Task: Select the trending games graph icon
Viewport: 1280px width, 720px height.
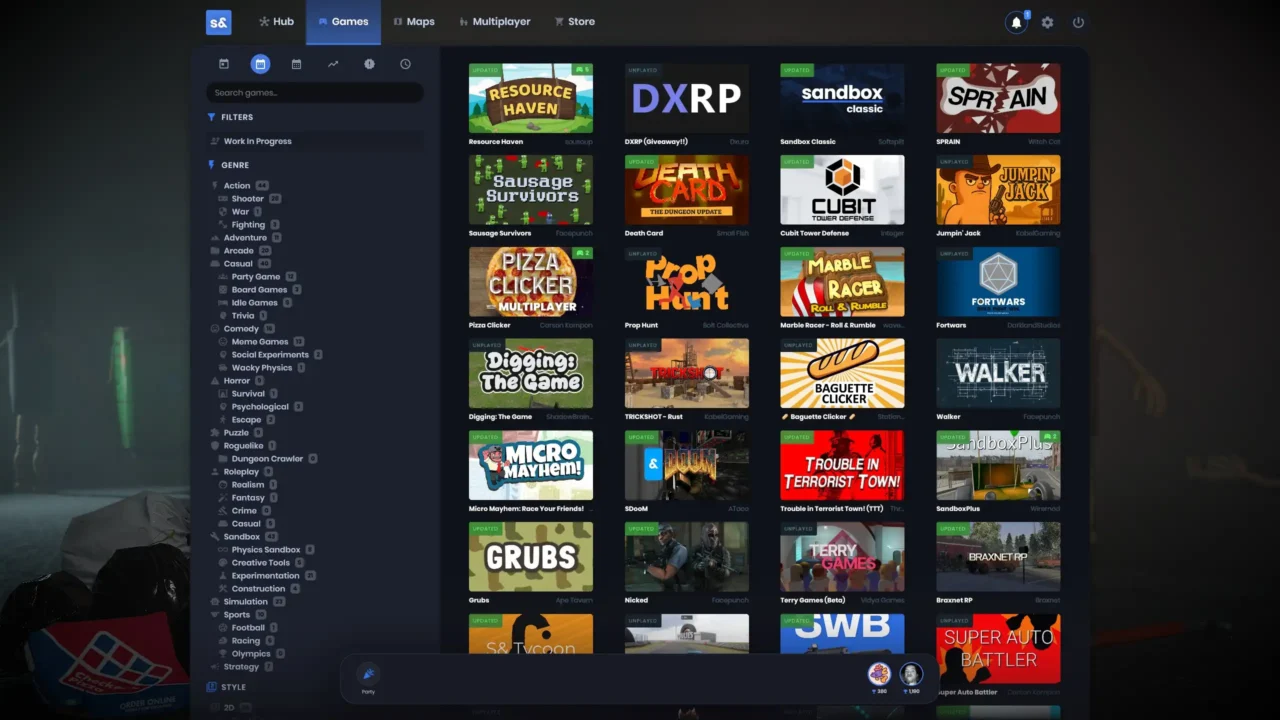Action: pyautogui.click(x=333, y=64)
